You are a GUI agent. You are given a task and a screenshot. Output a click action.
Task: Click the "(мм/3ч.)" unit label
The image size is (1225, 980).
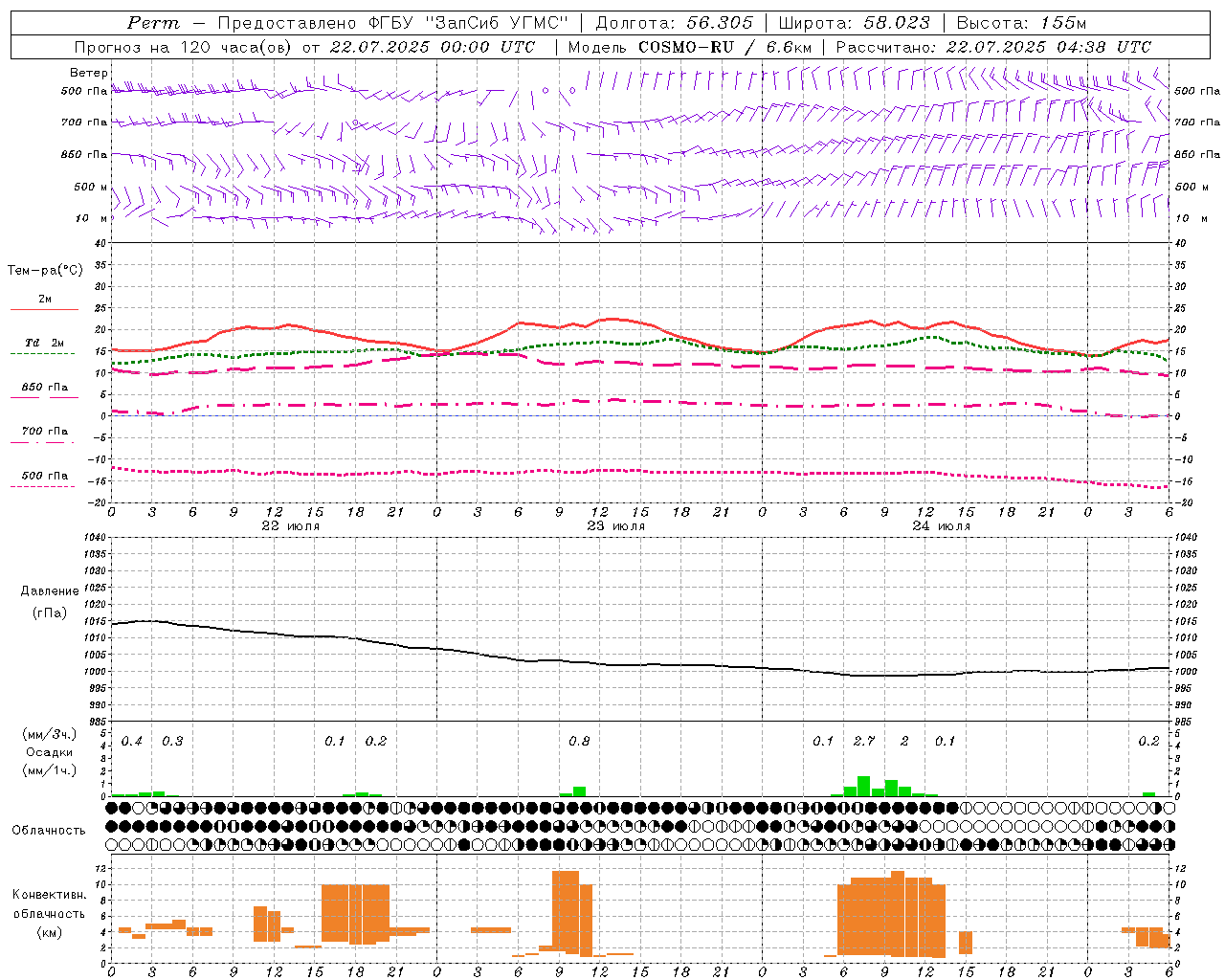[x=49, y=734]
